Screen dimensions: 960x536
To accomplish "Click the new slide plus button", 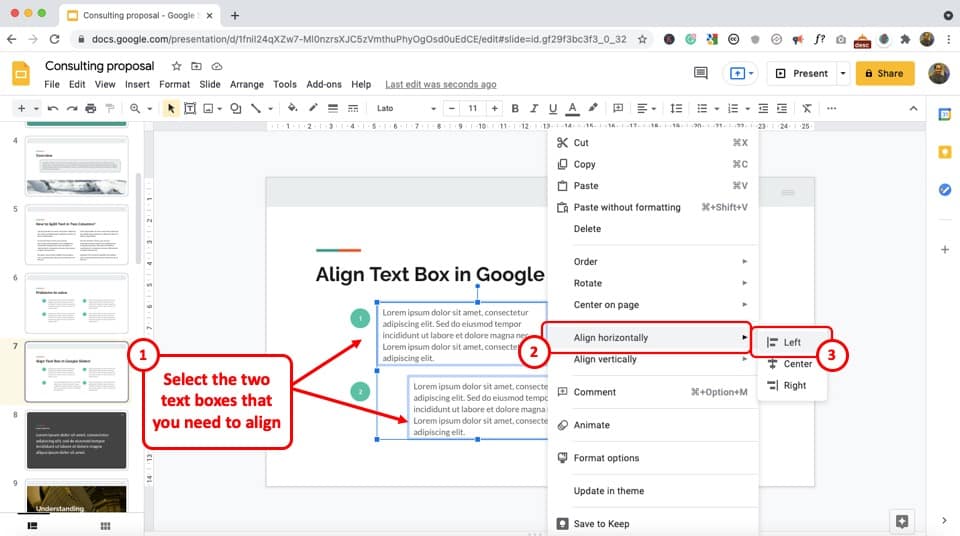I will (x=21, y=108).
